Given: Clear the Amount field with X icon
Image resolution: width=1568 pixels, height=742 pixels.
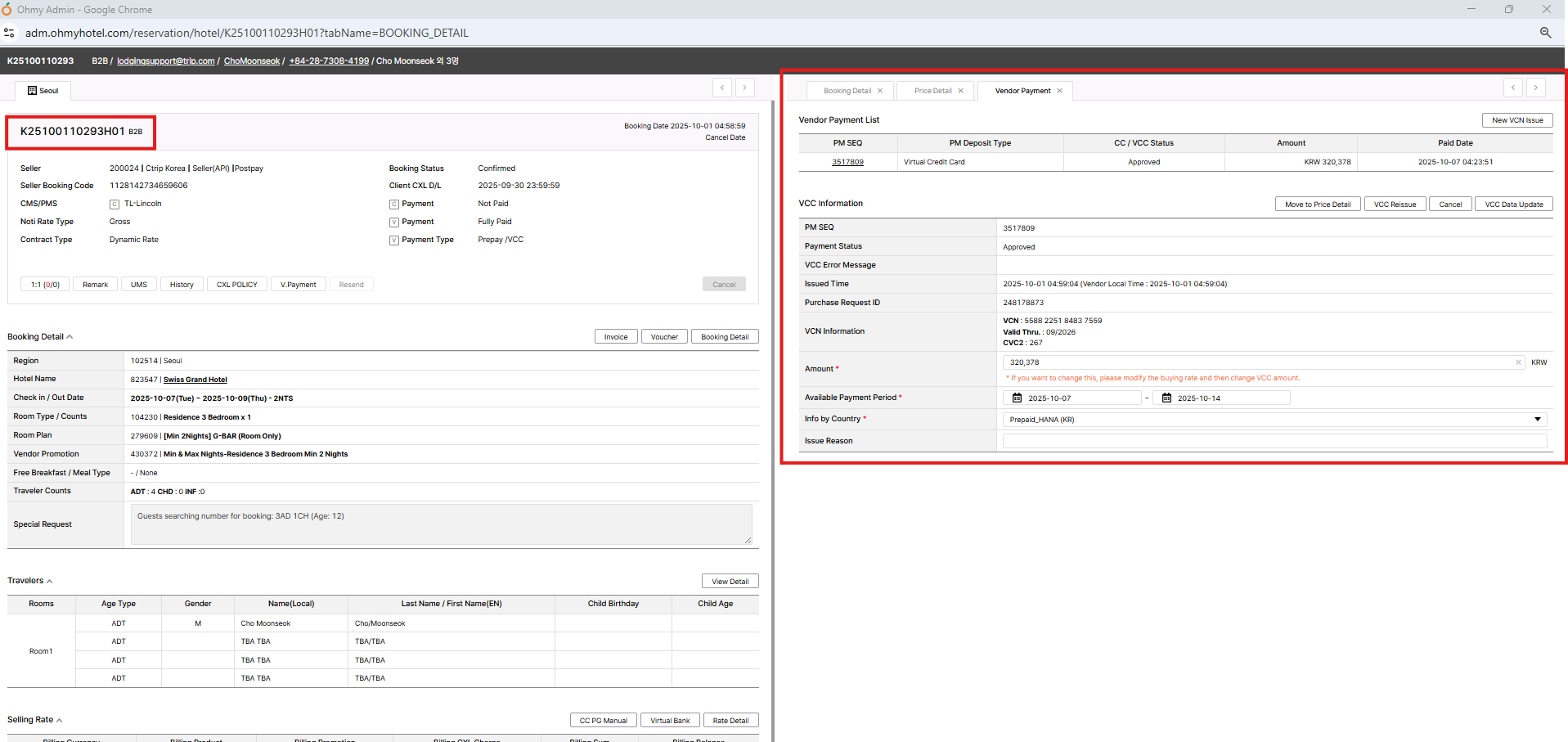Looking at the screenshot, I should coord(1518,362).
